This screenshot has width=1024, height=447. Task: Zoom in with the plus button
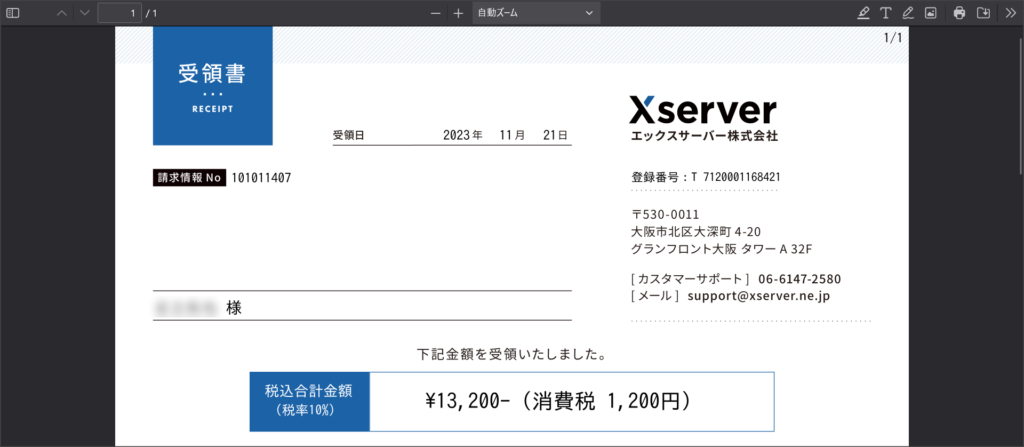[x=458, y=13]
